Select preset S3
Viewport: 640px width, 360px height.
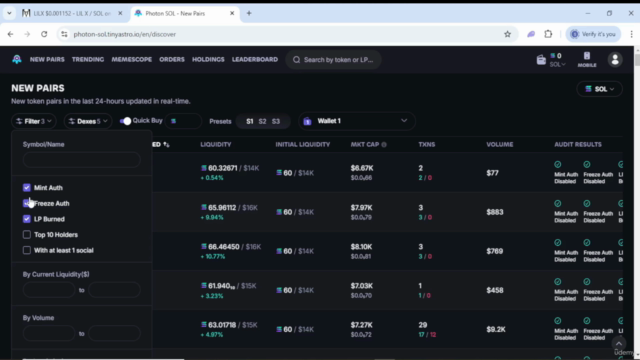point(276,122)
